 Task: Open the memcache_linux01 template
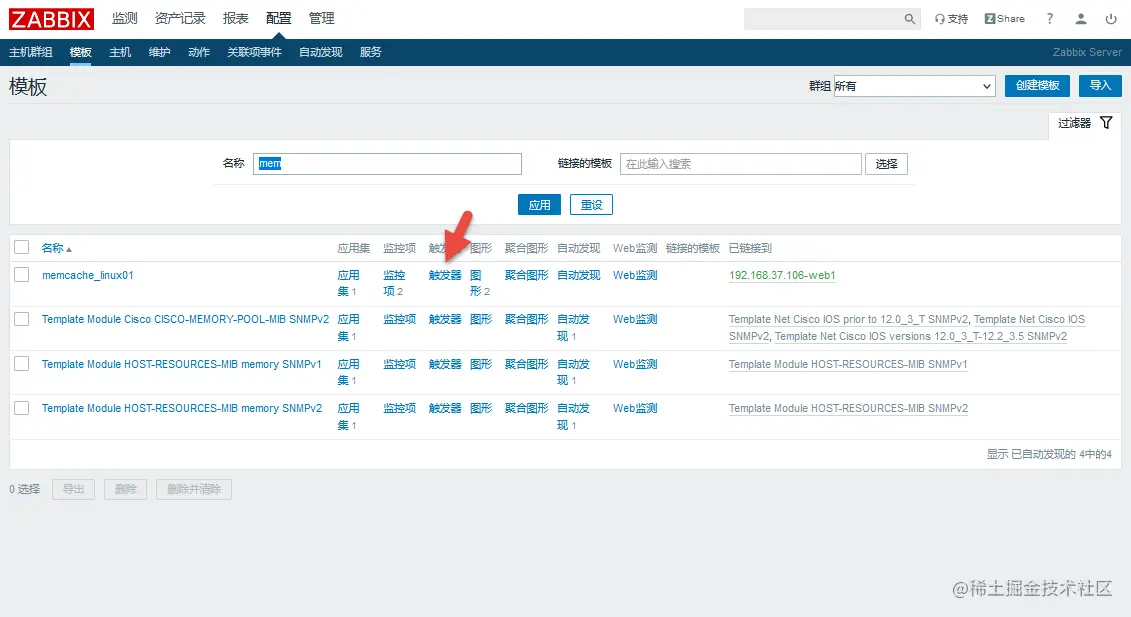click(87, 275)
